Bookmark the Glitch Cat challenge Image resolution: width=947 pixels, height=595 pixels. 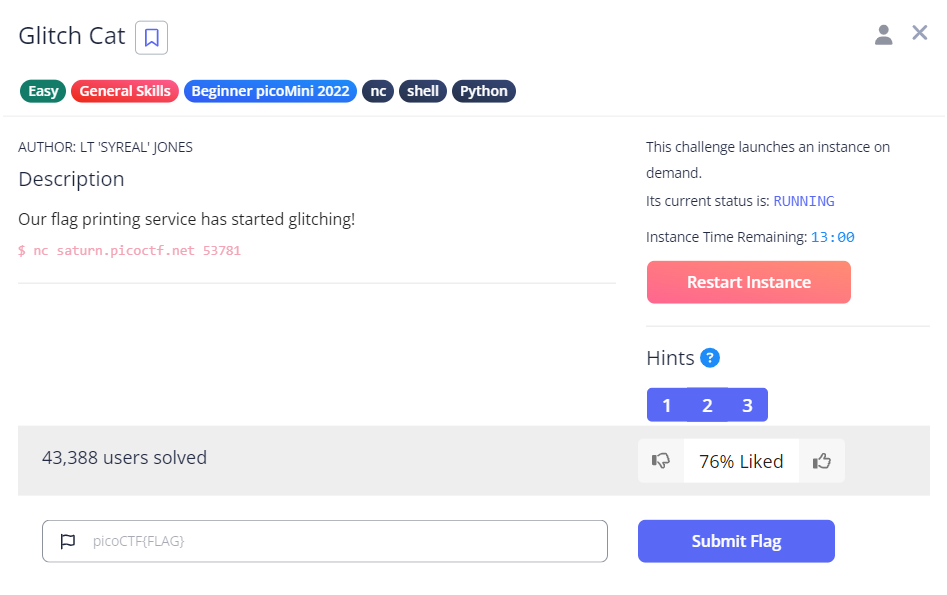coord(151,38)
